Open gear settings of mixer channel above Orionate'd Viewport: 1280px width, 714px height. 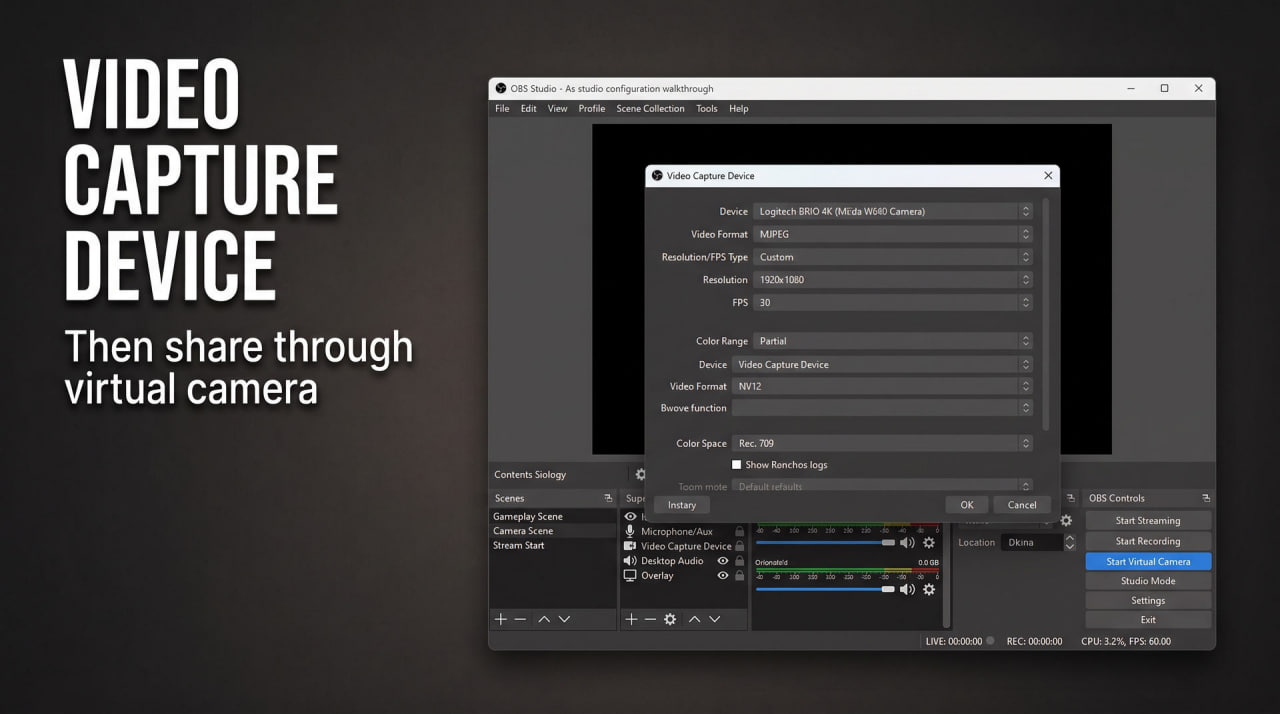click(x=929, y=543)
